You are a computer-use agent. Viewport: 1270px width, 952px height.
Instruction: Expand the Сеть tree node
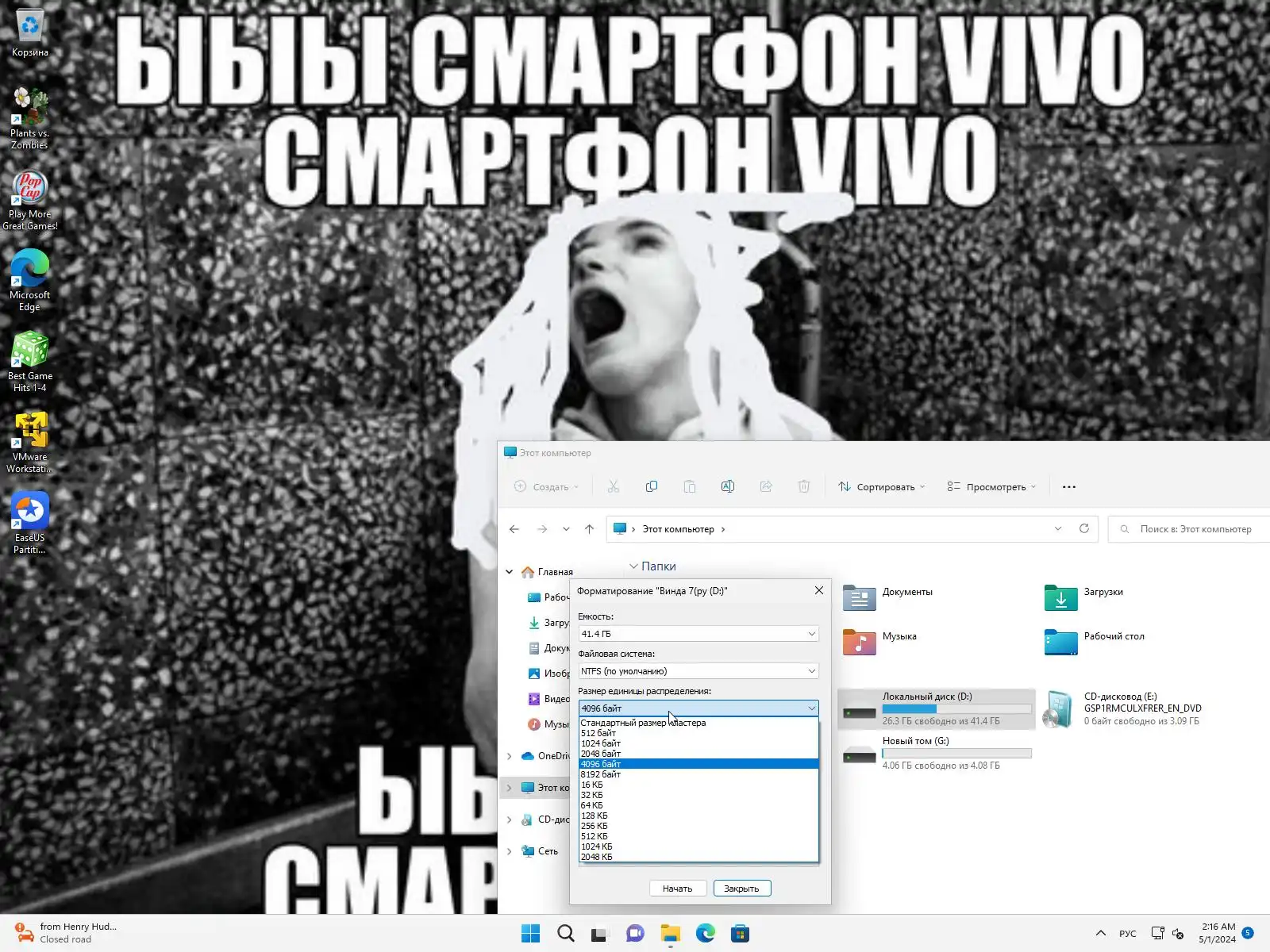coord(510,851)
